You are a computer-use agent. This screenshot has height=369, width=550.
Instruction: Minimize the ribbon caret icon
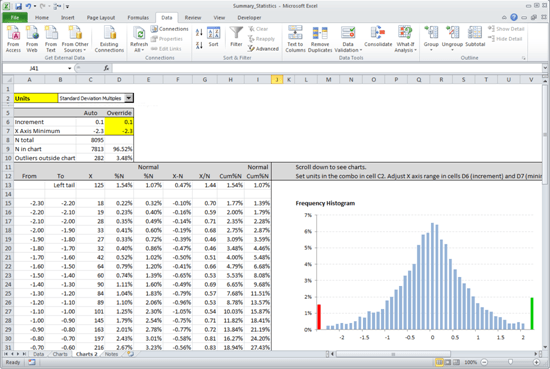(504, 17)
